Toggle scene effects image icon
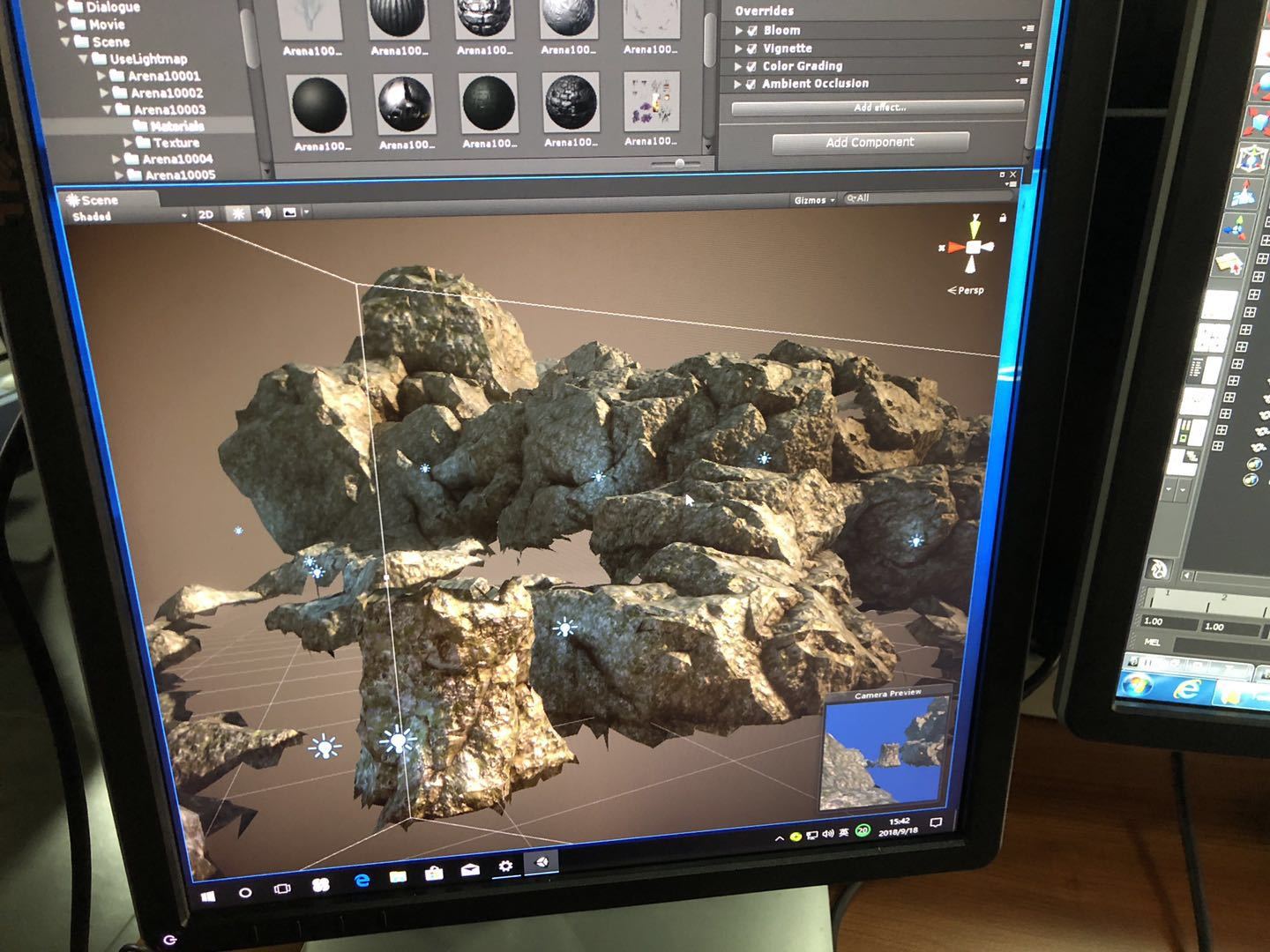1270x952 pixels. 288,212
